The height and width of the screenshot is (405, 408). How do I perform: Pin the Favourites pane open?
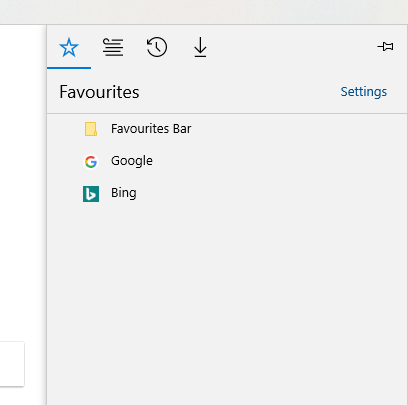pyautogui.click(x=385, y=46)
